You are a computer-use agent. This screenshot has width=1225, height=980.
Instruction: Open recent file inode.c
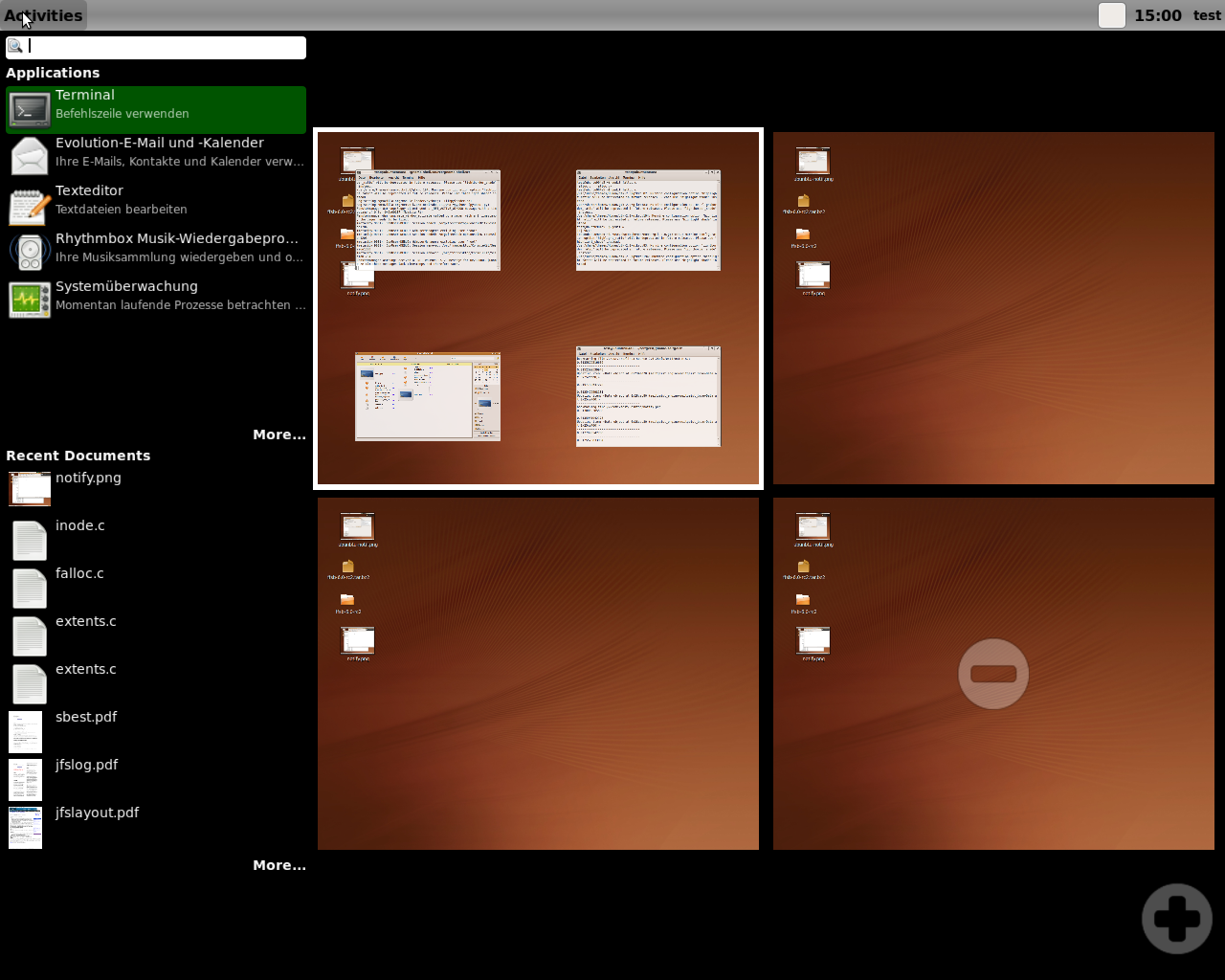pyautogui.click(x=156, y=541)
